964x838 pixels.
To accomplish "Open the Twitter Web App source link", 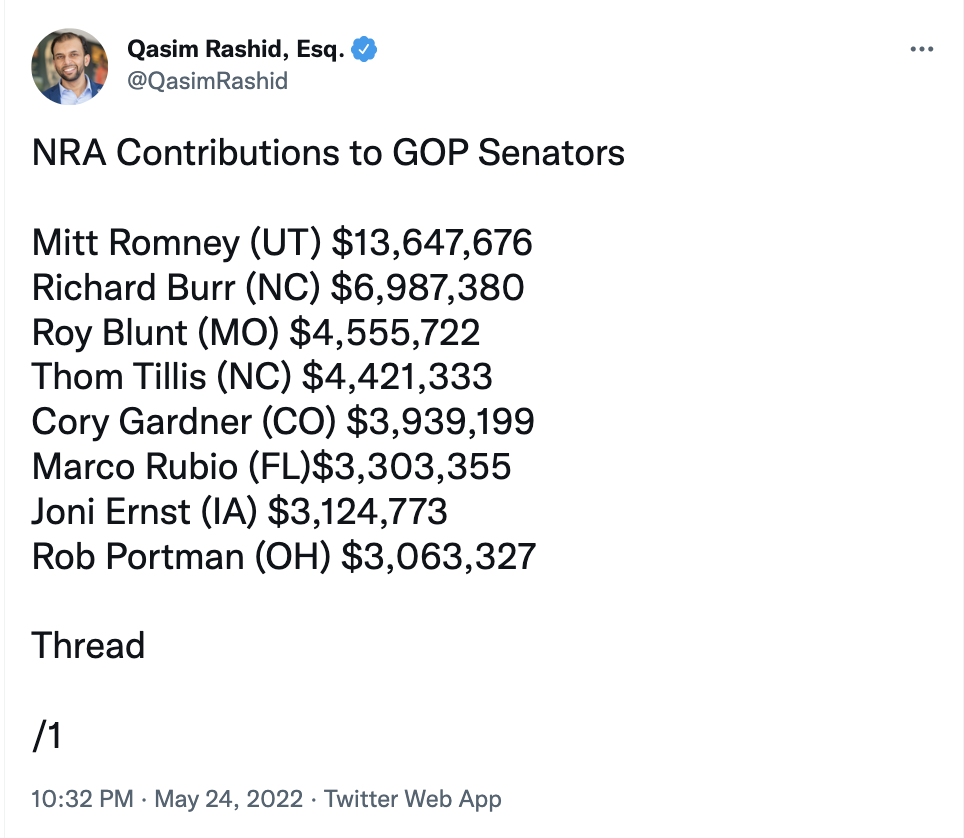I will point(413,799).
